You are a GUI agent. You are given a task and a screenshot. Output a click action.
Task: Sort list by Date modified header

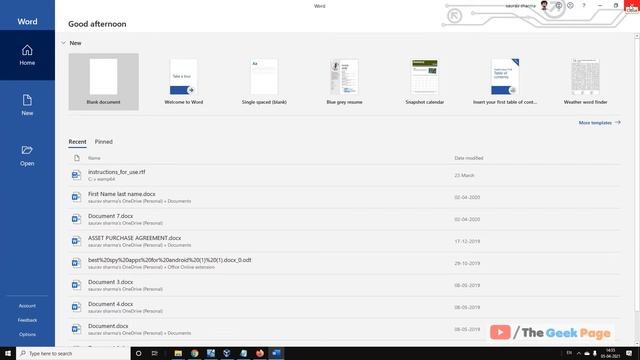pyautogui.click(x=469, y=158)
